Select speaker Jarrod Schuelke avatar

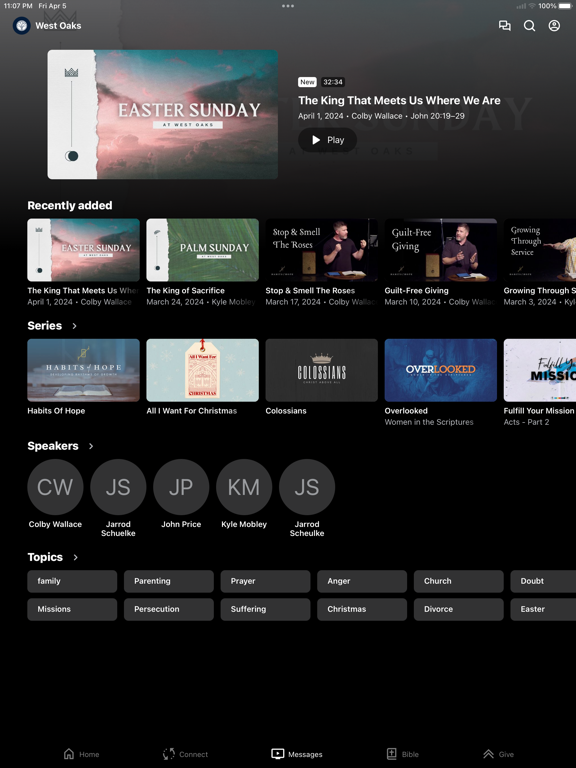118,487
